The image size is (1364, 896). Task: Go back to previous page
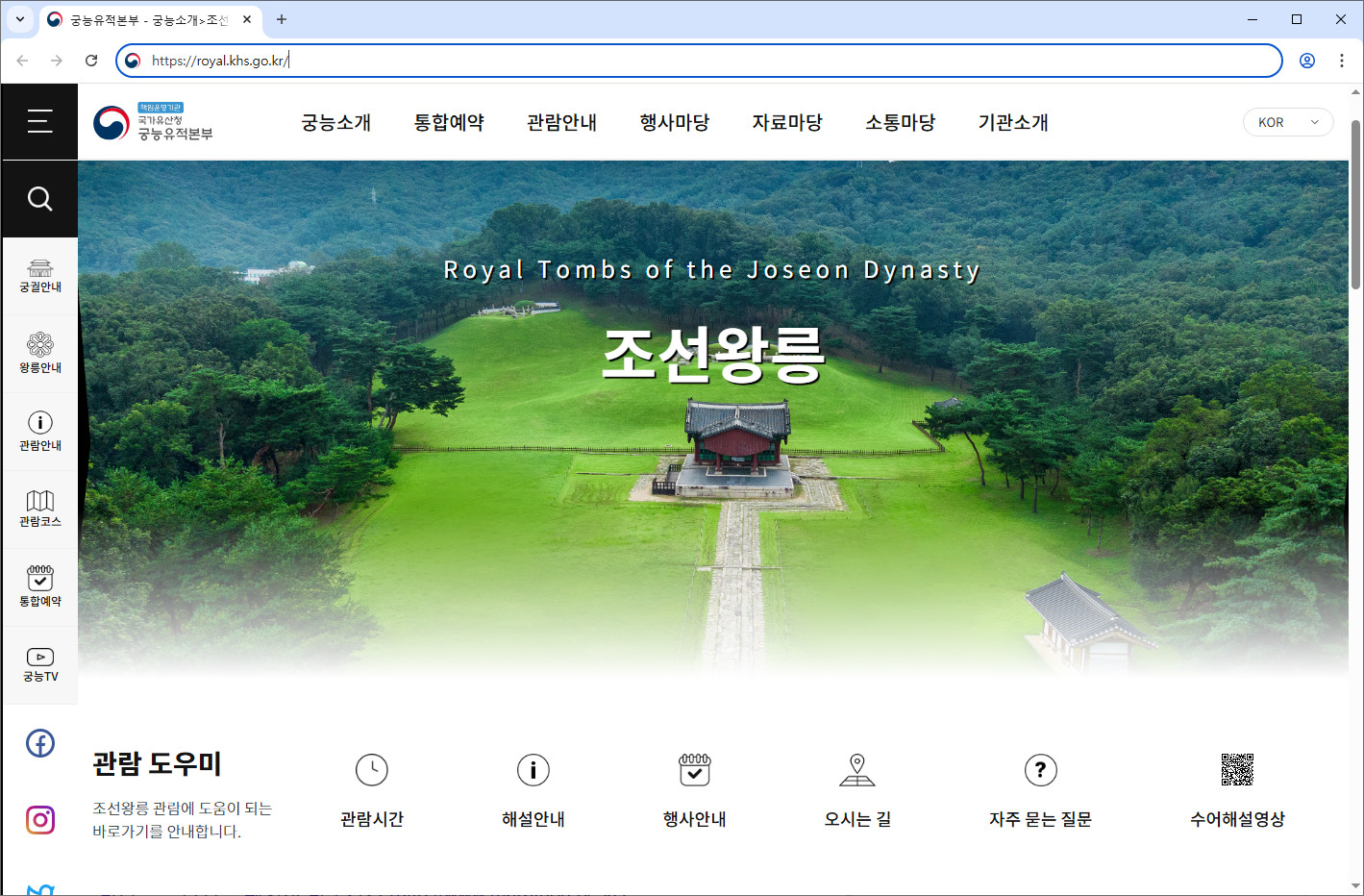coord(22,61)
